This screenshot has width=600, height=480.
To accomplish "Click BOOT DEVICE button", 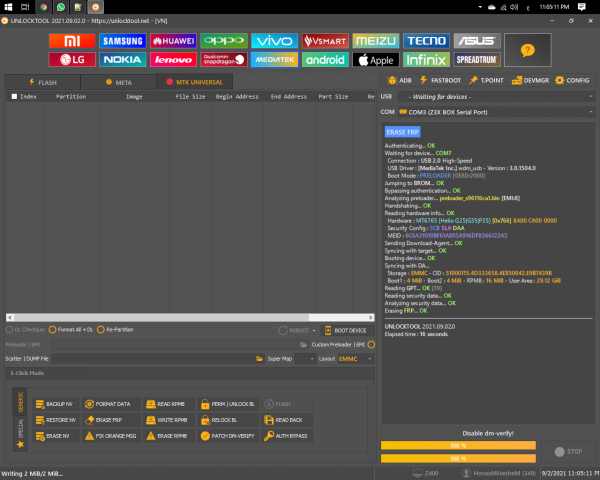I will pos(346,330).
